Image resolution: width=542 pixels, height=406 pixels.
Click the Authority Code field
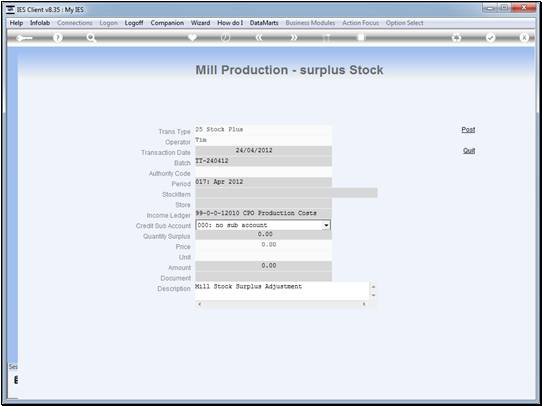click(263, 172)
